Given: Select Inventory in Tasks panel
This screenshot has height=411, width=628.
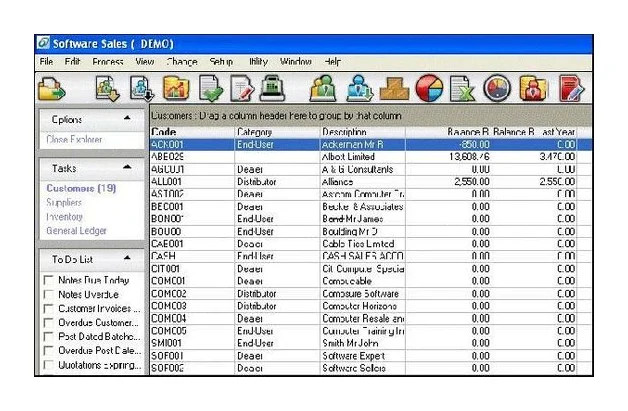Looking at the screenshot, I should 64,217.
